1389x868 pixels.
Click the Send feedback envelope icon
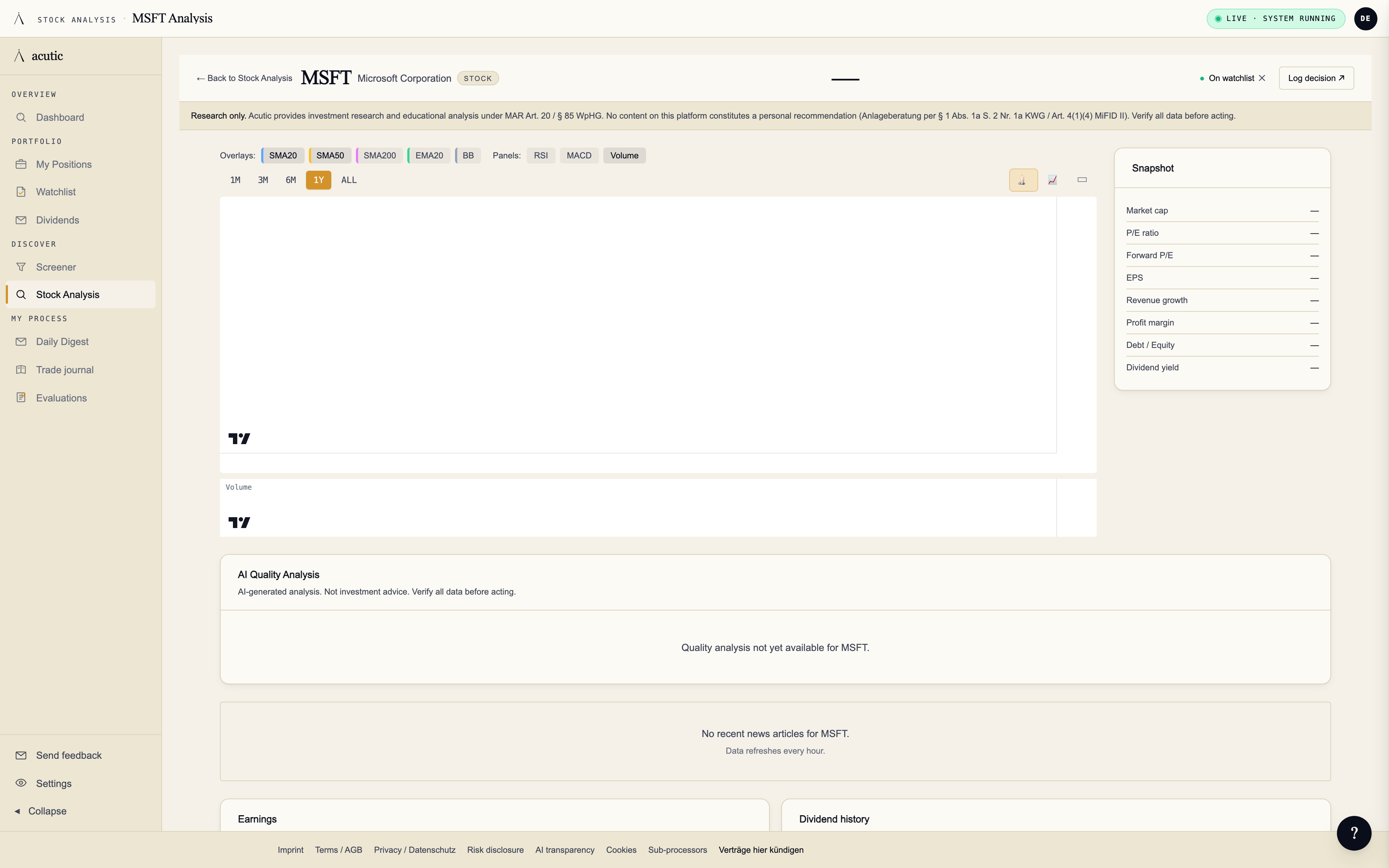[21, 755]
